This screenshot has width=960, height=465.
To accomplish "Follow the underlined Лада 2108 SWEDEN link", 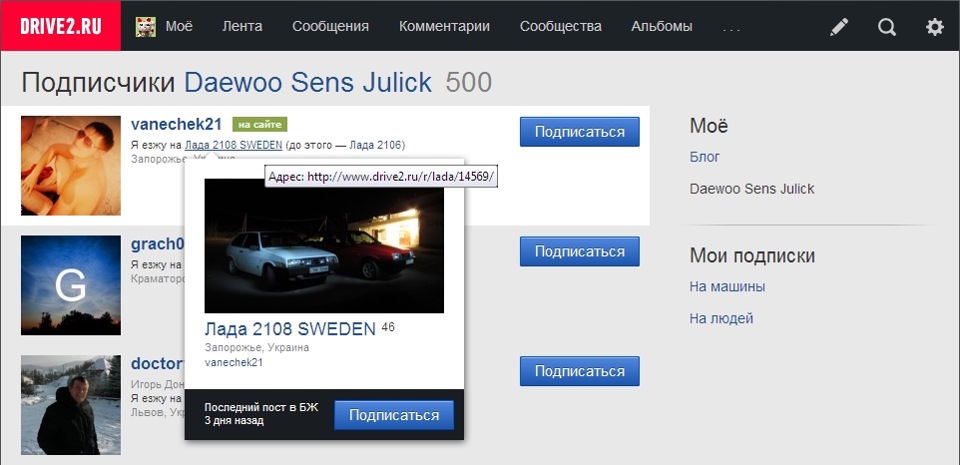I will pos(233,145).
